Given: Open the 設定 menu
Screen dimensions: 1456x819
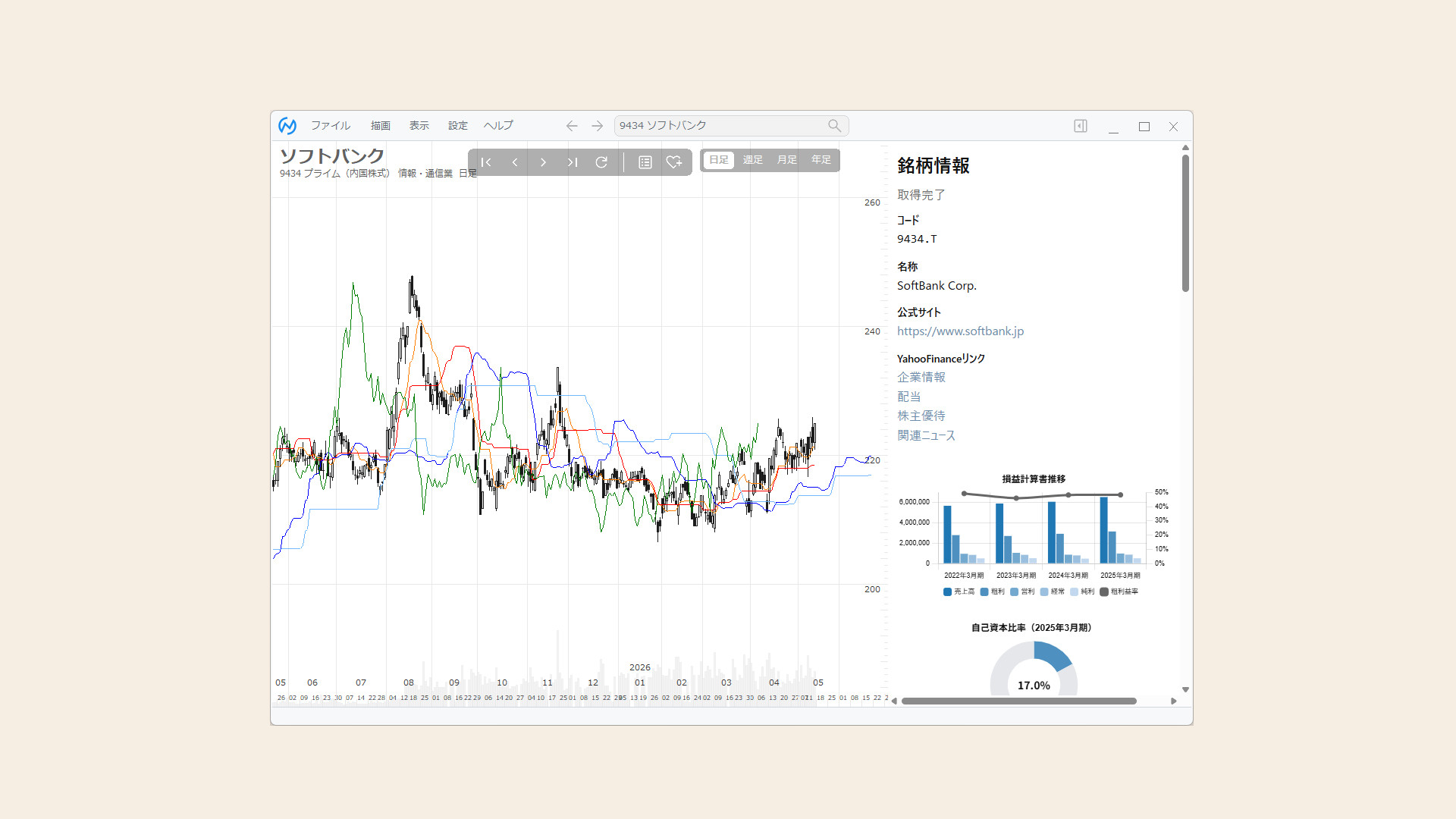Looking at the screenshot, I should pos(458,126).
